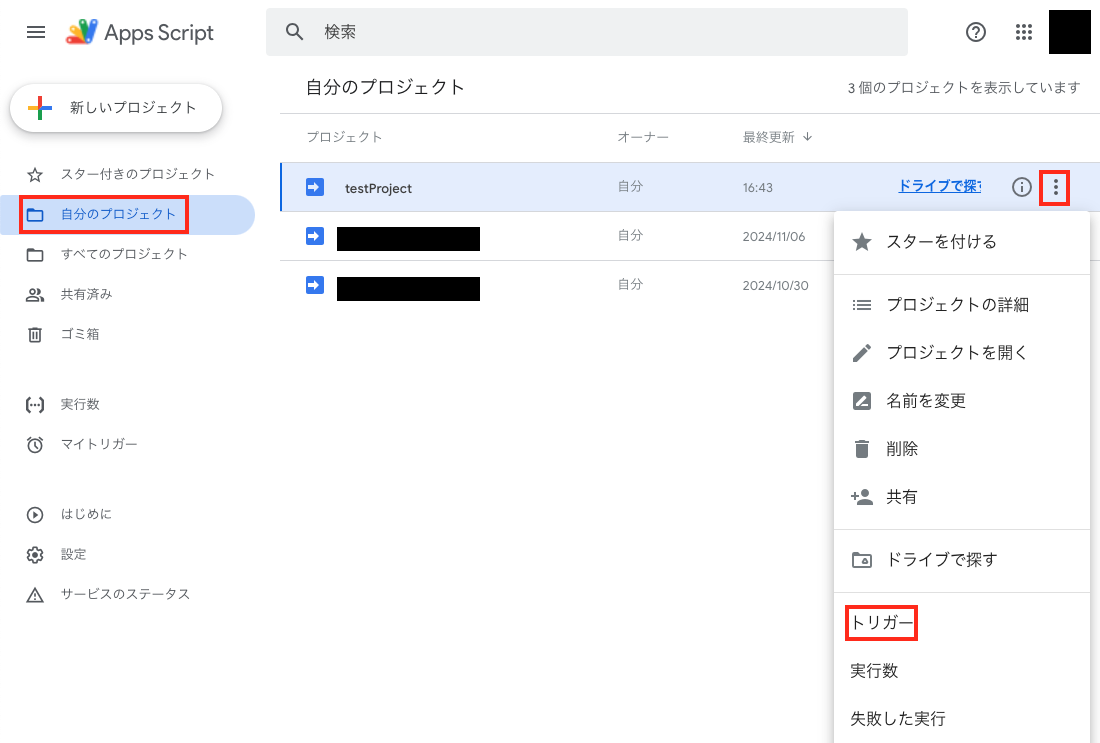Open the ドライブで探す link for testProject
Screen dimensions: 1100x743
pos(938,187)
